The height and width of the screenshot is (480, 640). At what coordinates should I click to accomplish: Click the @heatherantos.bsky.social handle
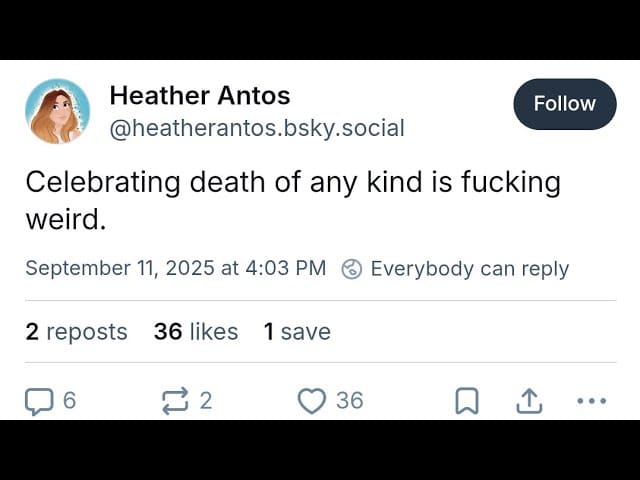(256, 128)
